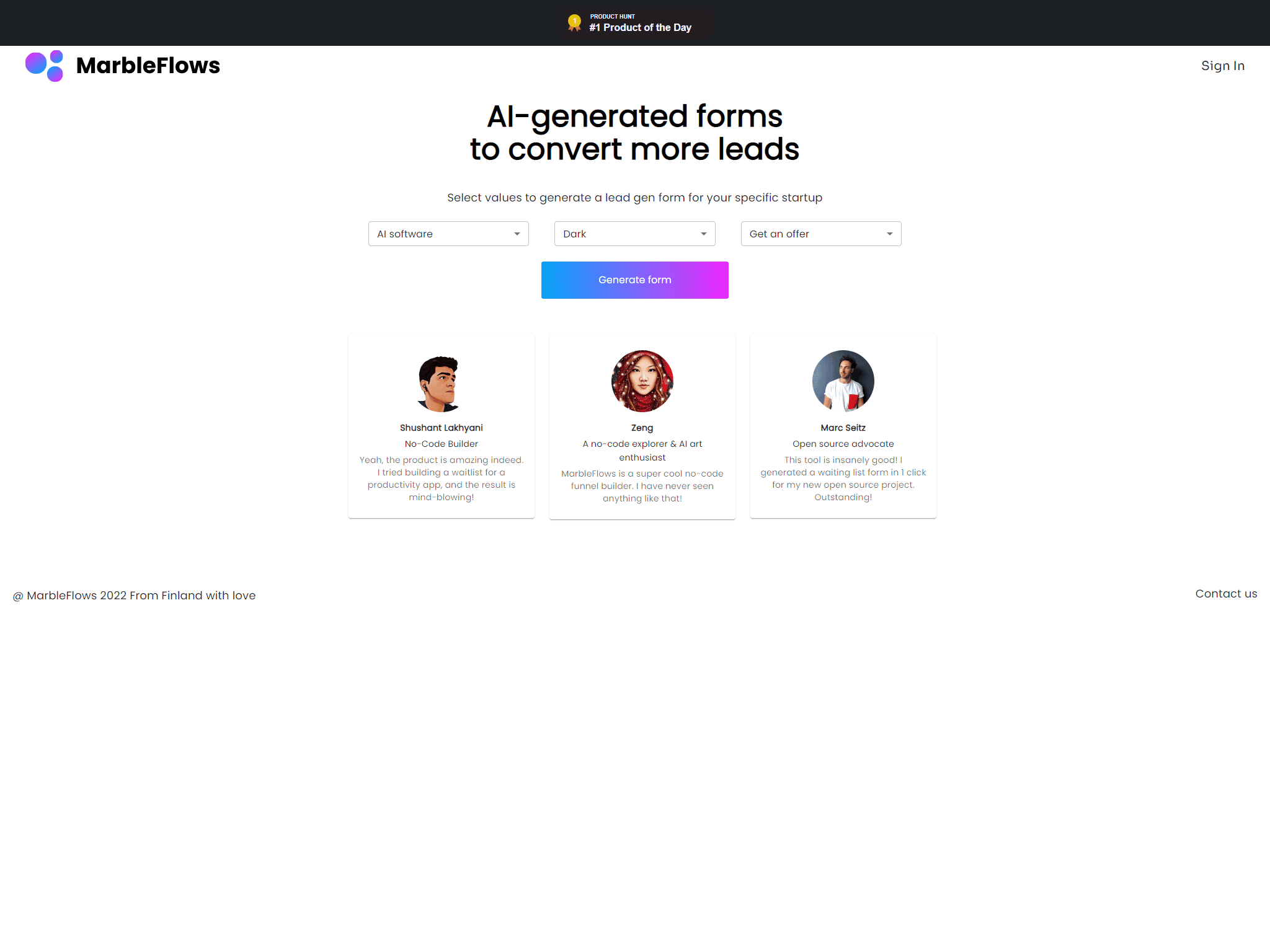Click the MarbleFlows 2022 copyright footer text

click(x=134, y=596)
